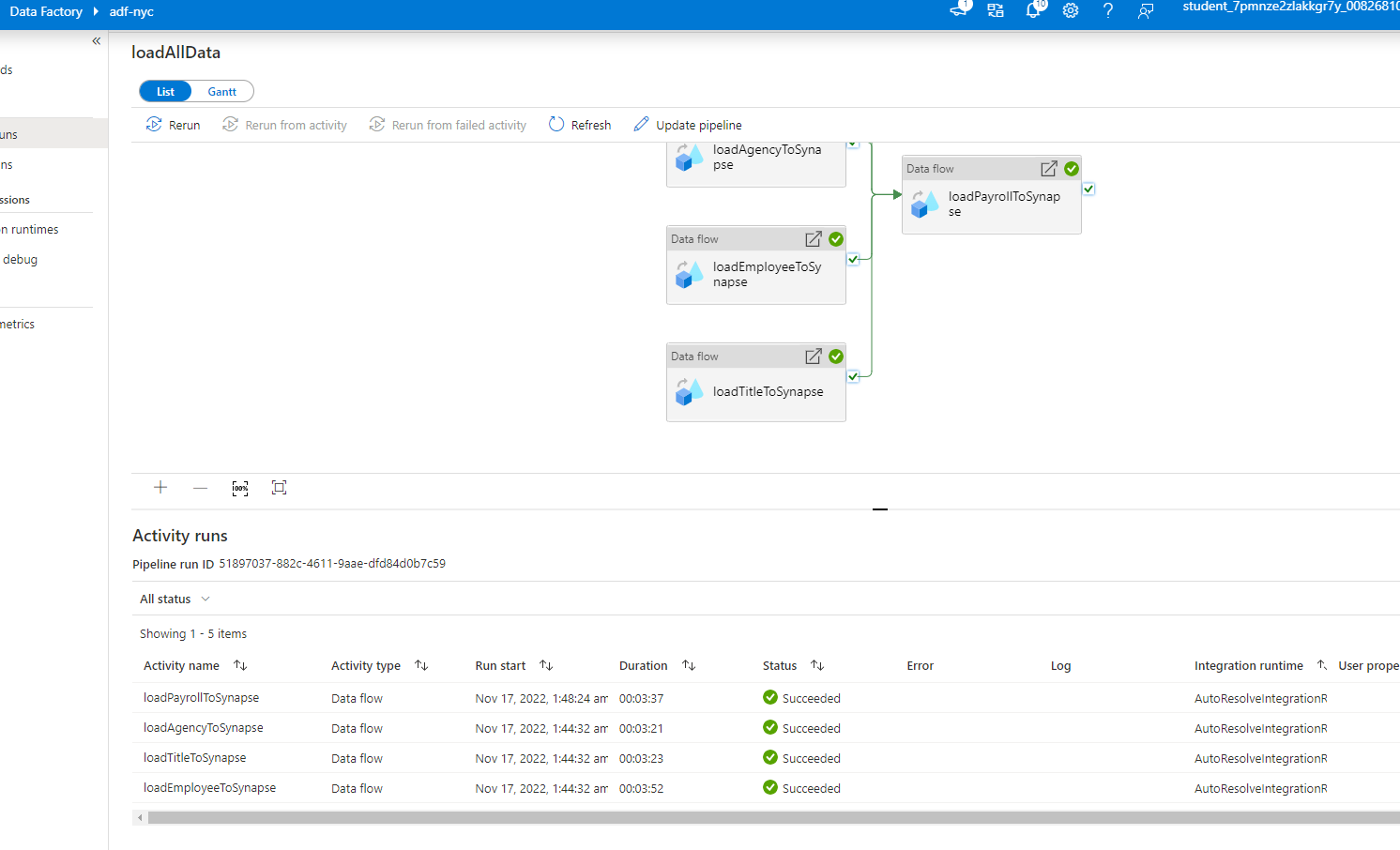1400x850 pixels.
Task: Click Succeeded status for loadPayrollToSynapse row
Action: point(801,698)
